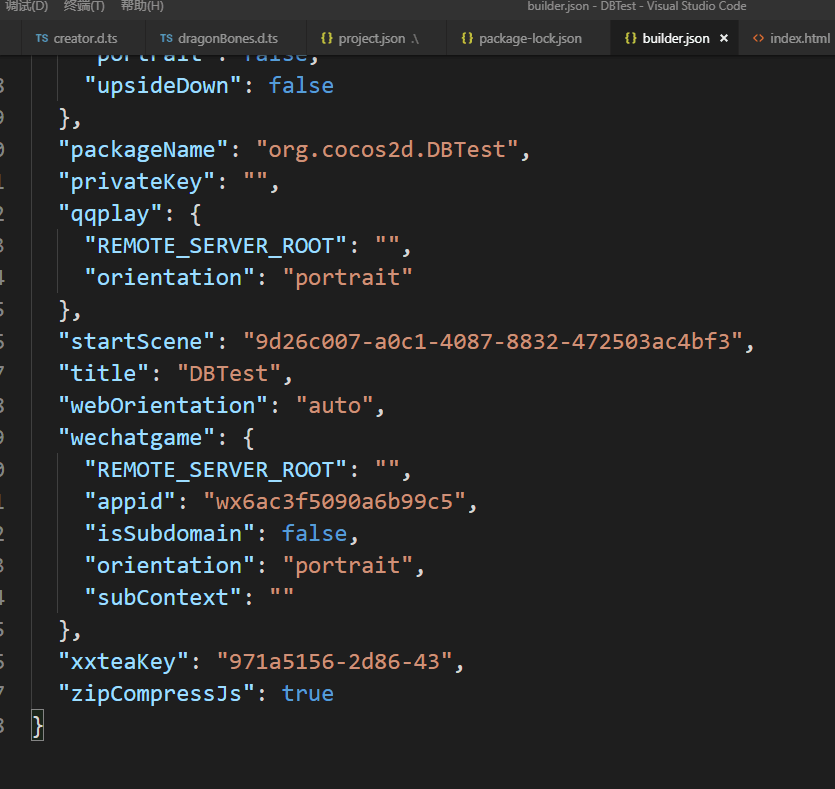Select the project.json tab
The height and width of the screenshot is (789, 835).
(372, 39)
